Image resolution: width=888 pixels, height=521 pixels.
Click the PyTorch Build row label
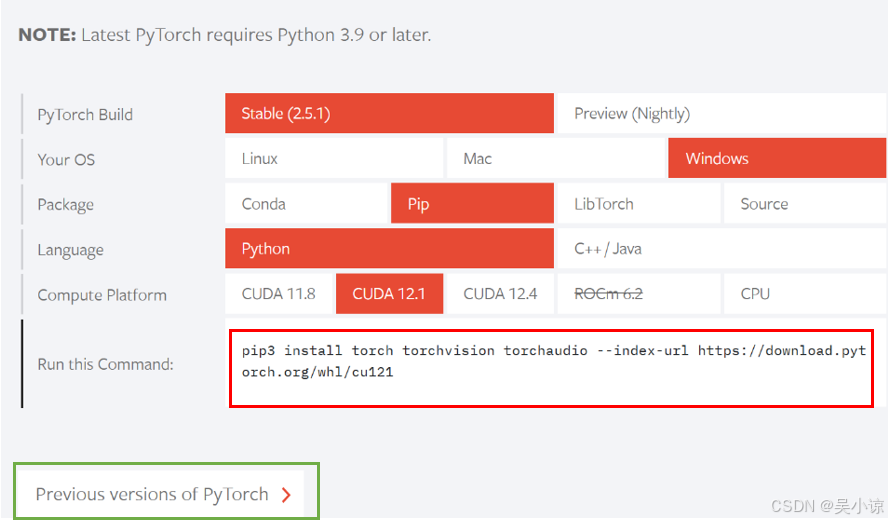point(85,115)
